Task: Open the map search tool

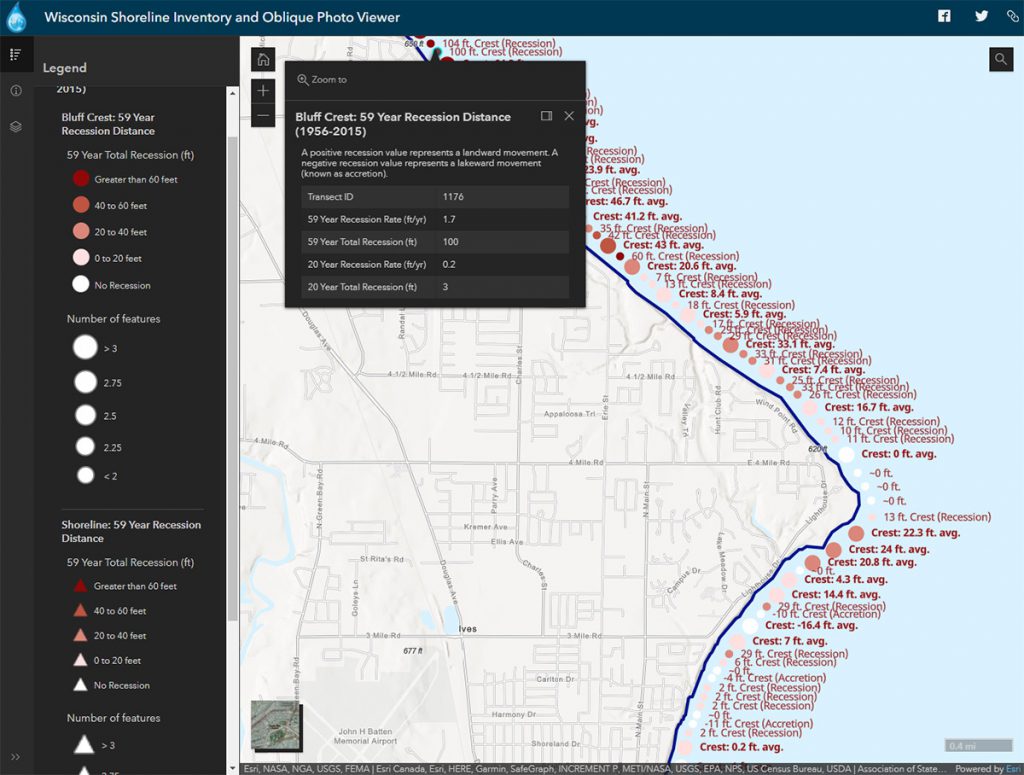Action: (x=1001, y=59)
